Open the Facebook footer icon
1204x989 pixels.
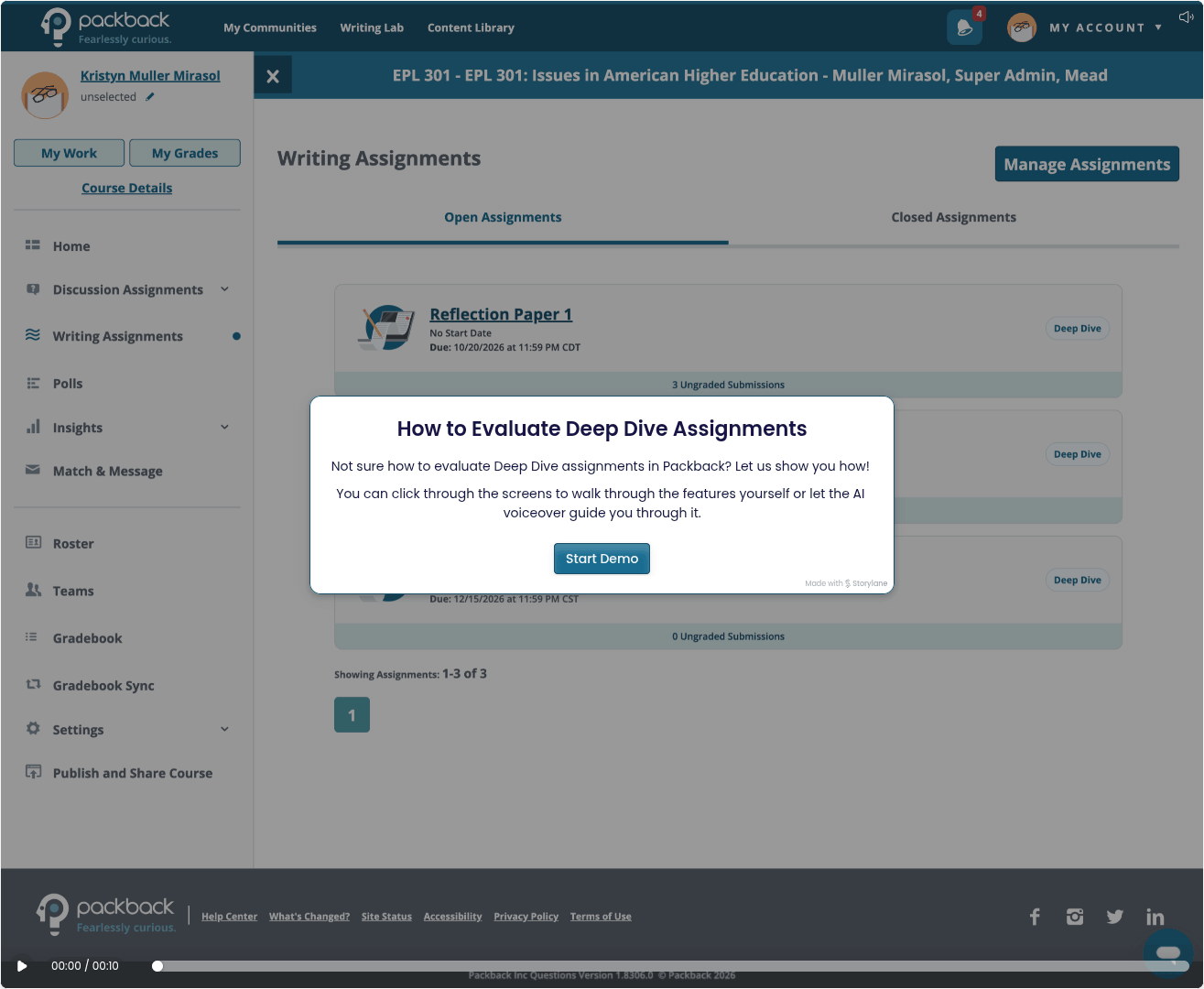tap(1035, 917)
